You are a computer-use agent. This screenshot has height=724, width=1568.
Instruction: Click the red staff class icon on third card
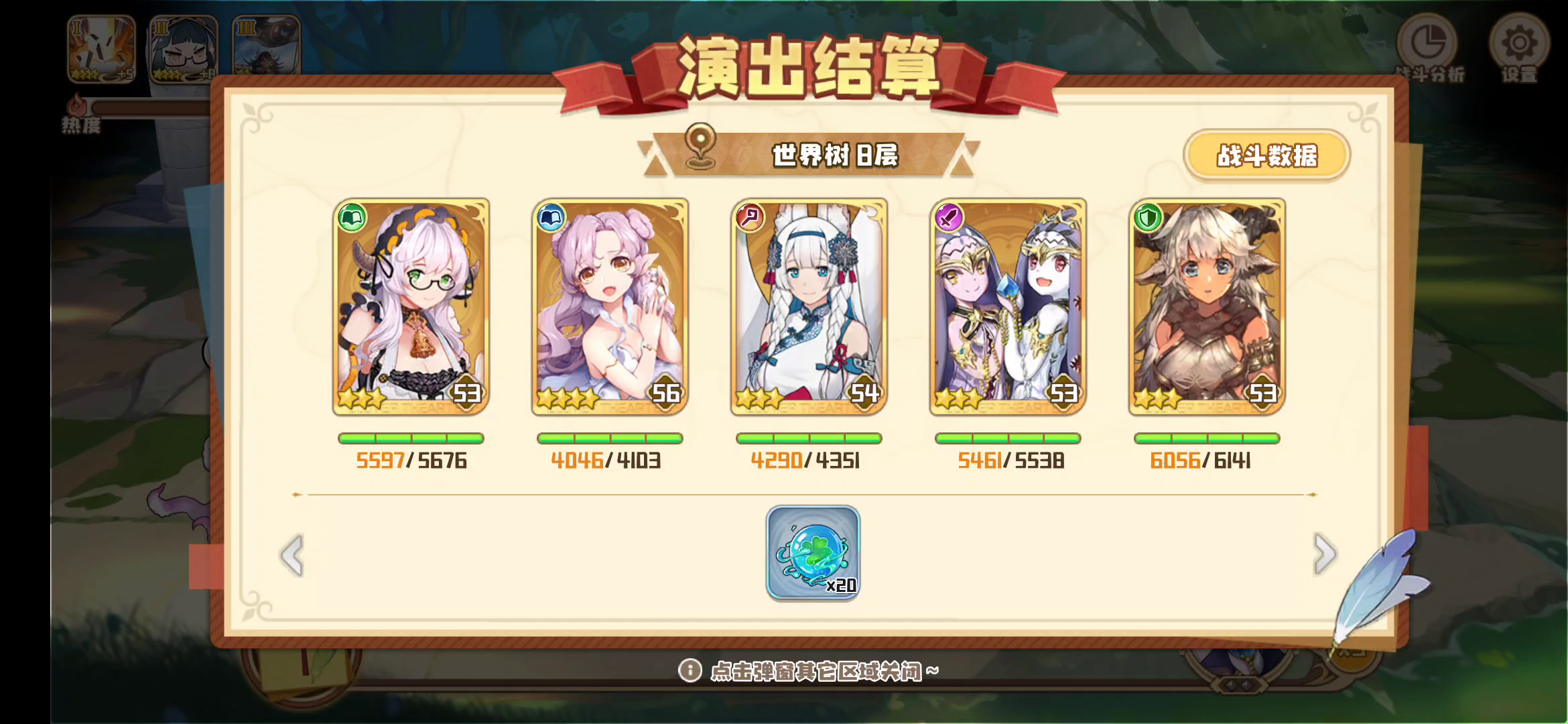click(750, 218)
